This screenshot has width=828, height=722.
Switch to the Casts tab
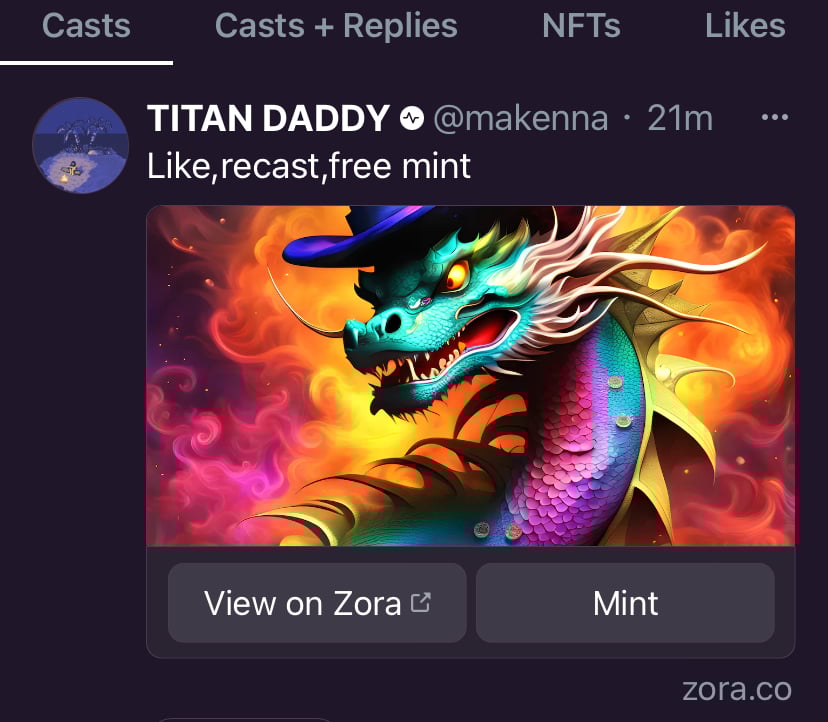(86, 25)
